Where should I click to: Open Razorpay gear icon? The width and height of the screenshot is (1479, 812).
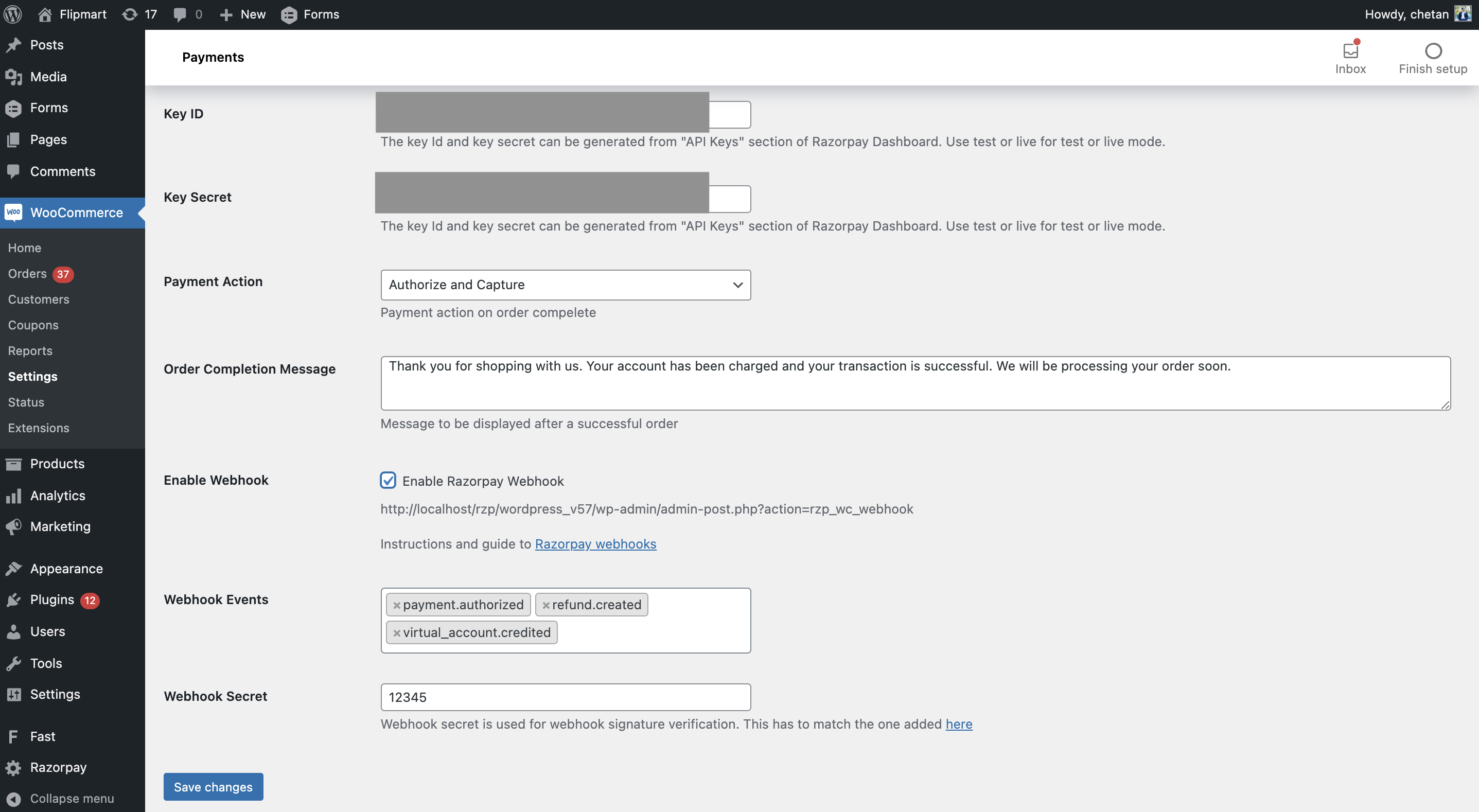(x=14, y=767)
